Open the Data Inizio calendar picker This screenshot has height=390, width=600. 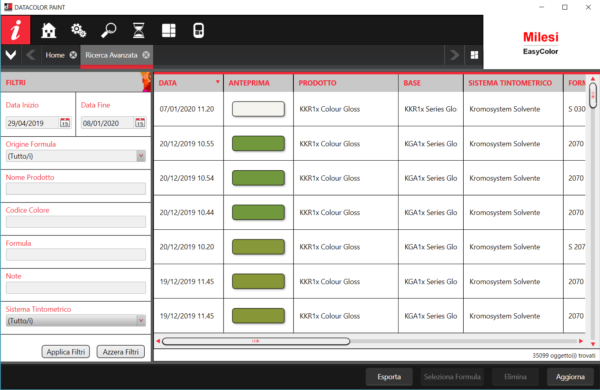(65, 123)
